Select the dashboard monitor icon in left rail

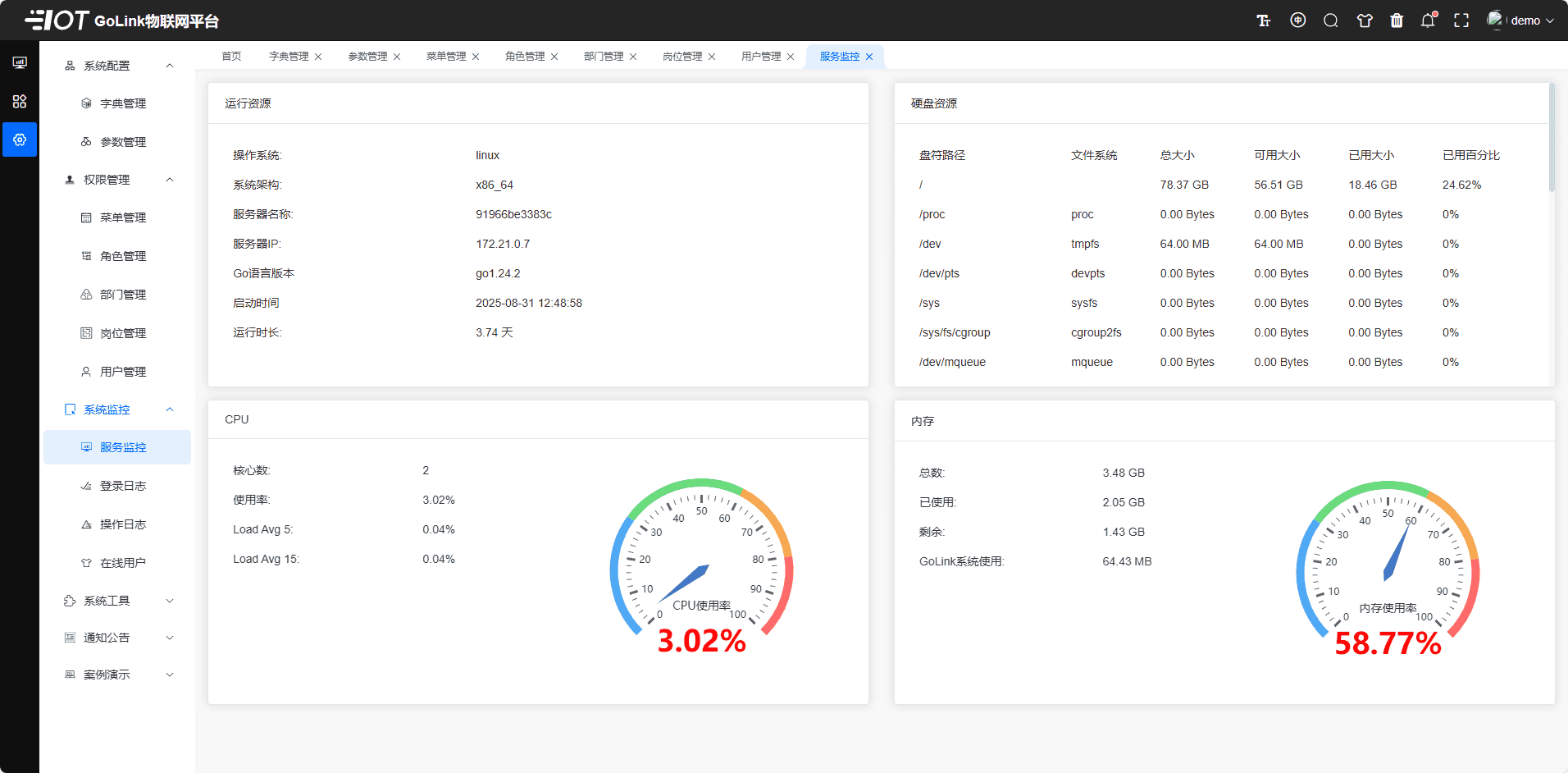tap(20, 62)
